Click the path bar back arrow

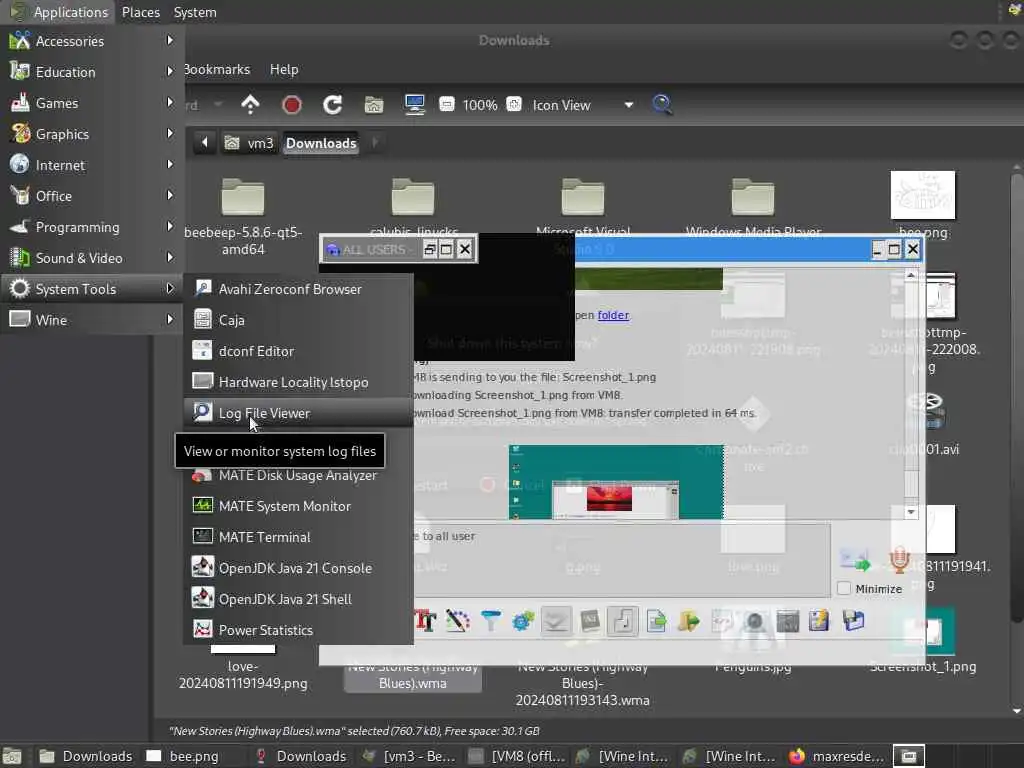(x=204, y=142)
